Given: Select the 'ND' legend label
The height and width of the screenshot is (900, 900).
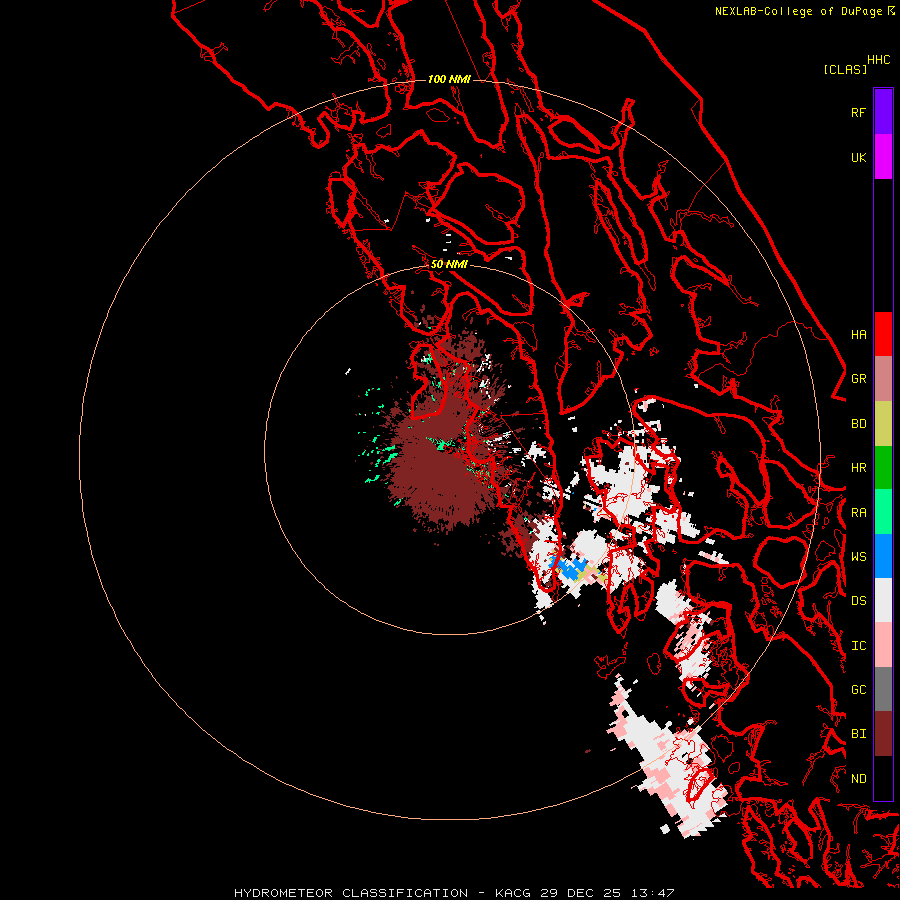Looking at the screenshot, I should click(858, 778).
